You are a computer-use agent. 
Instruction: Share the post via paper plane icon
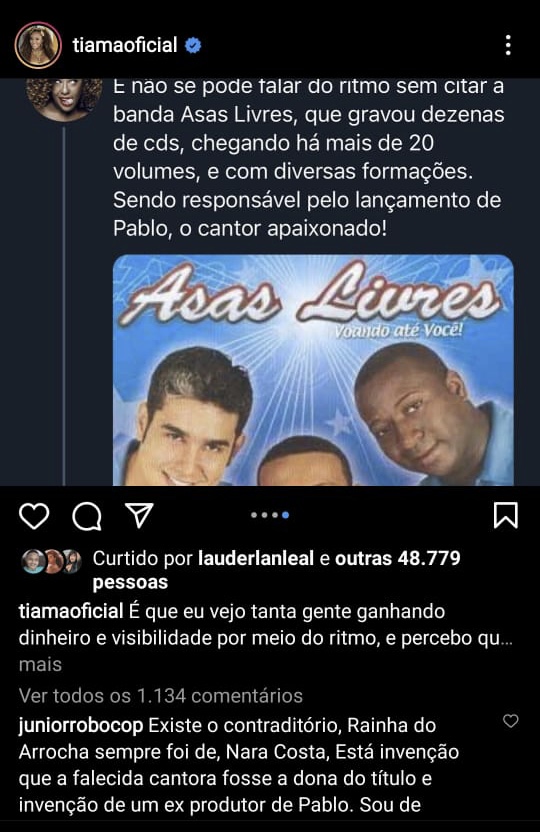(140, 515)
